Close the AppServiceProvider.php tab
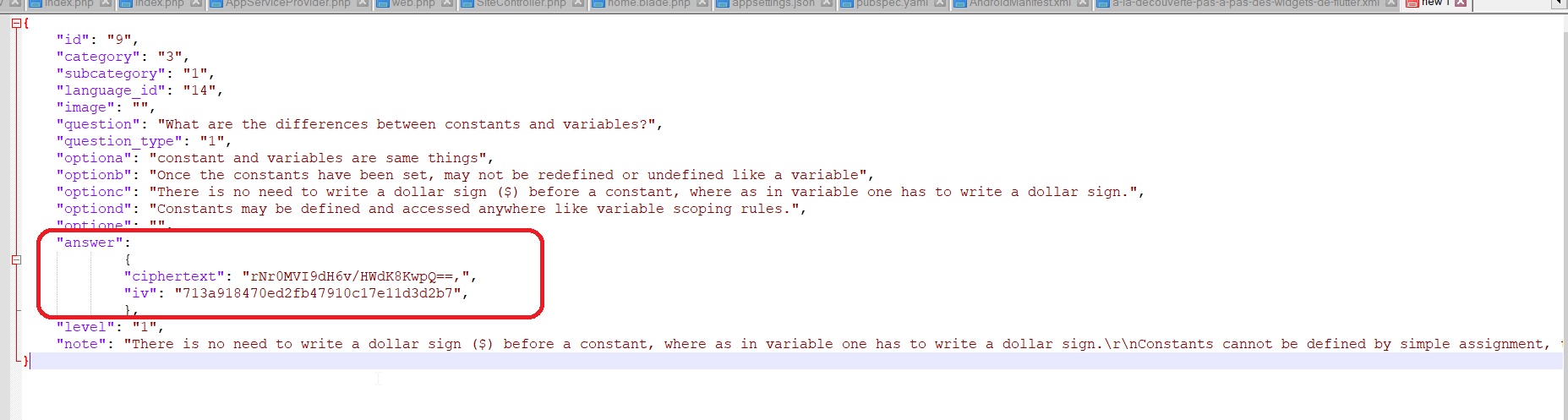 [x=363, y=3]
